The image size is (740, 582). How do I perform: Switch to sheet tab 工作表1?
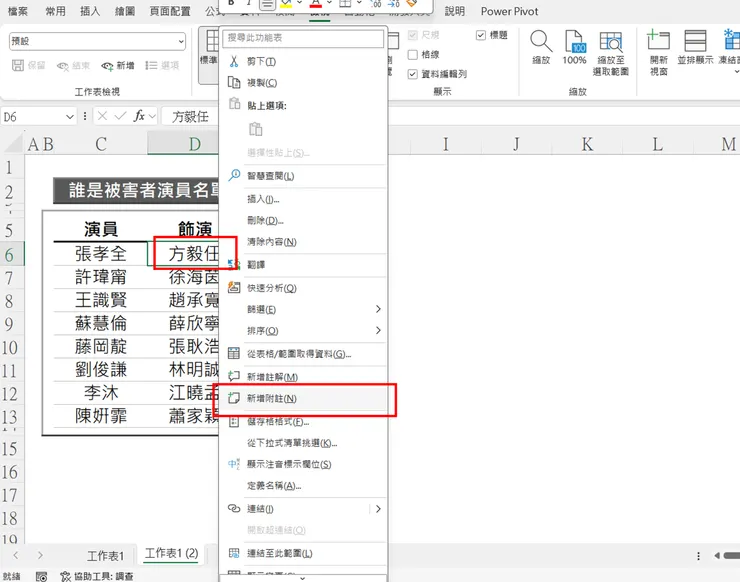(x=105, y=556)
